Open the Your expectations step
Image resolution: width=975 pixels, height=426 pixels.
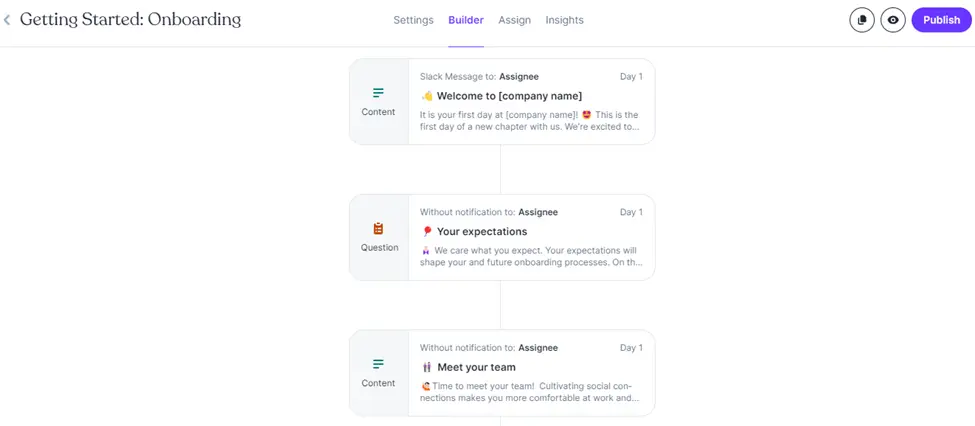[502, 238]
